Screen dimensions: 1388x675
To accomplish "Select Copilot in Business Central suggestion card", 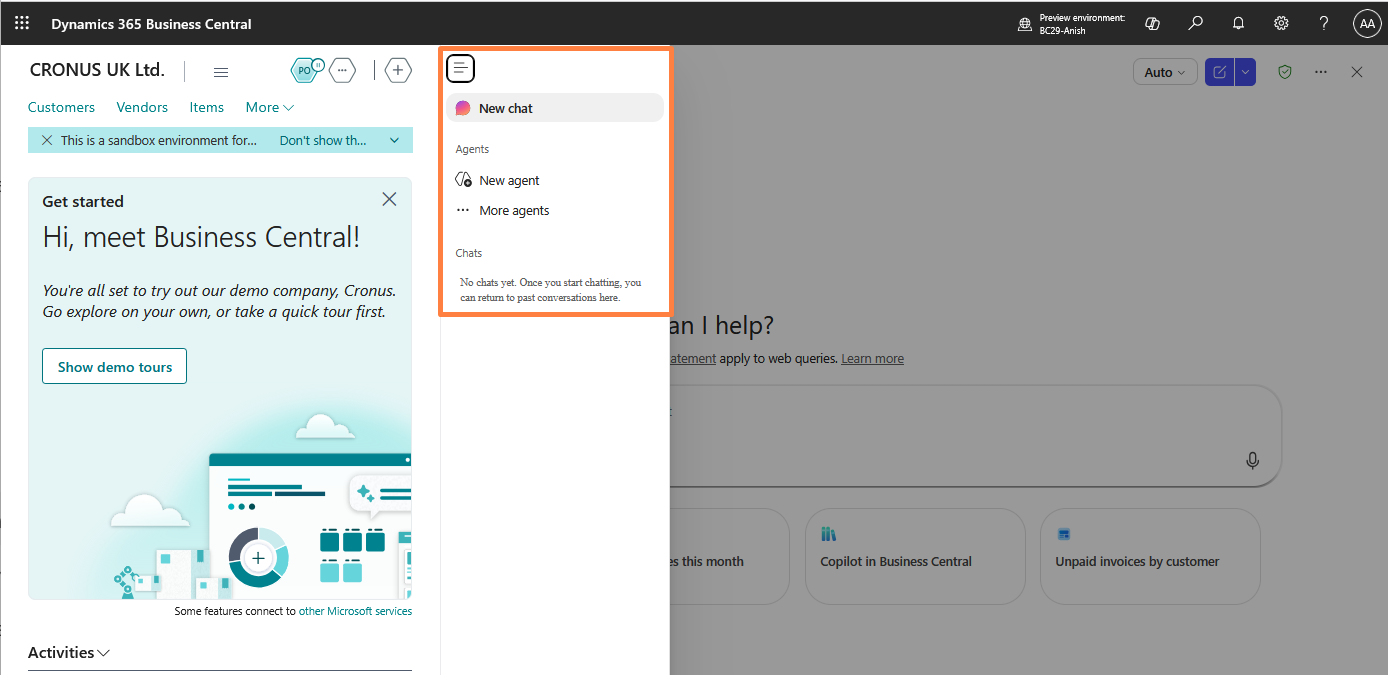I will [x=915, y=556].
